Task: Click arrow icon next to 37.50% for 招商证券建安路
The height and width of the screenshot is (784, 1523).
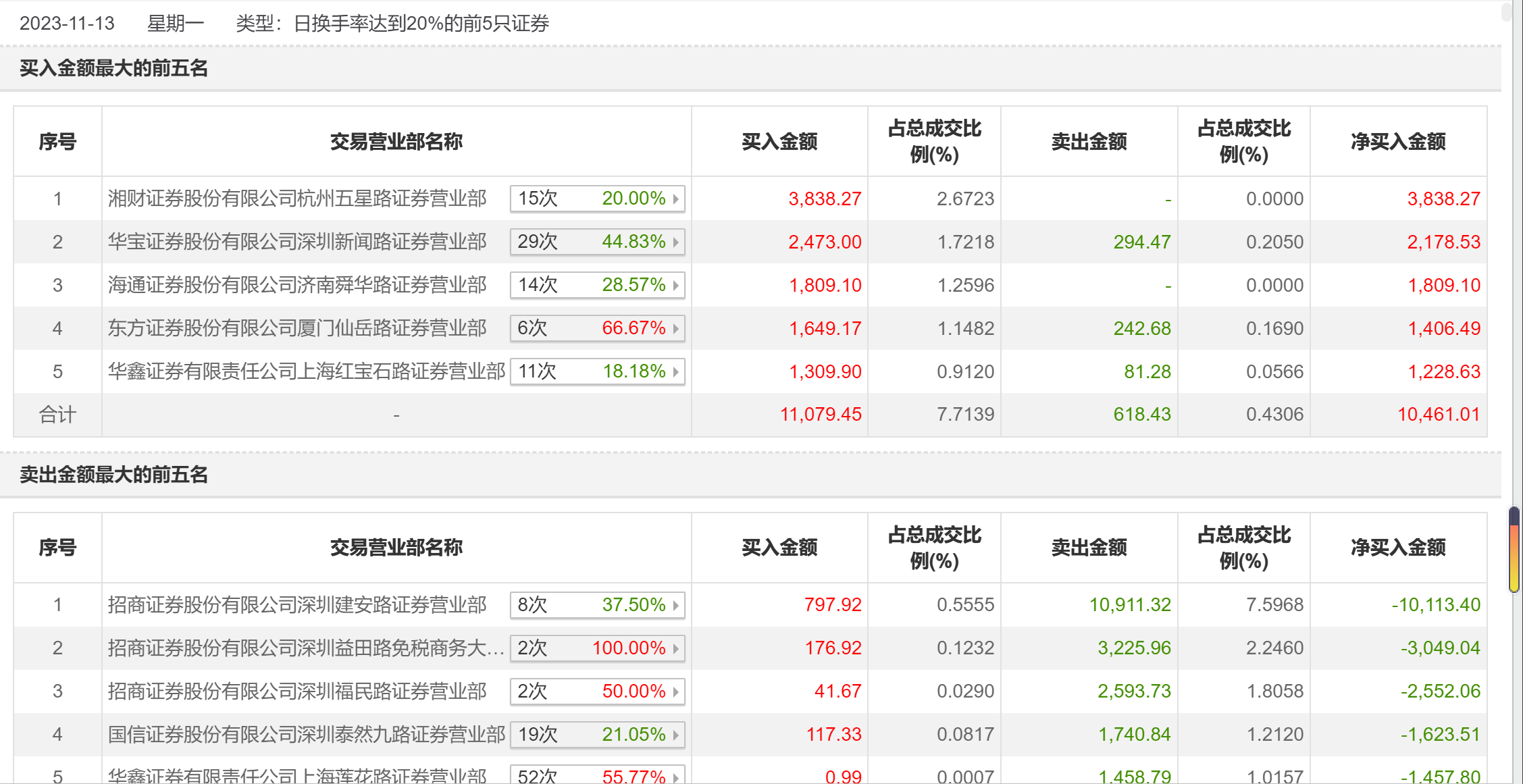Action: [x=675, y=605]
